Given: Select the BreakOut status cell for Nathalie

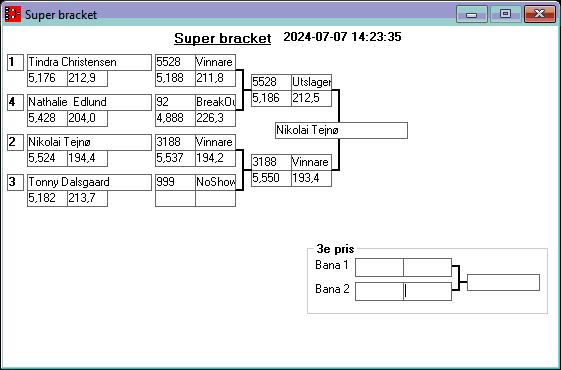Looking at the screenshot, I should (215, 102).
